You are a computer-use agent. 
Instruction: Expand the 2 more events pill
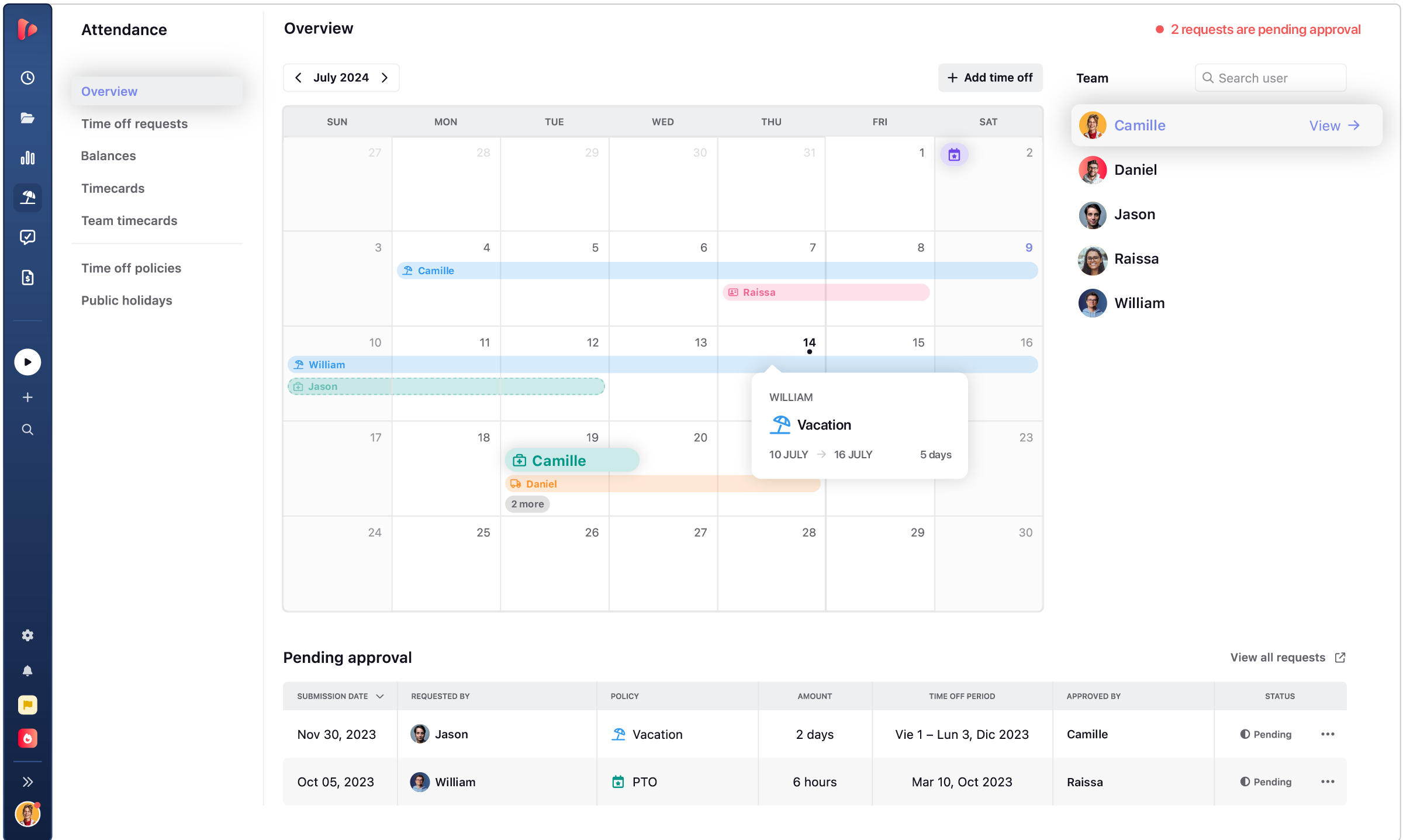527,504
